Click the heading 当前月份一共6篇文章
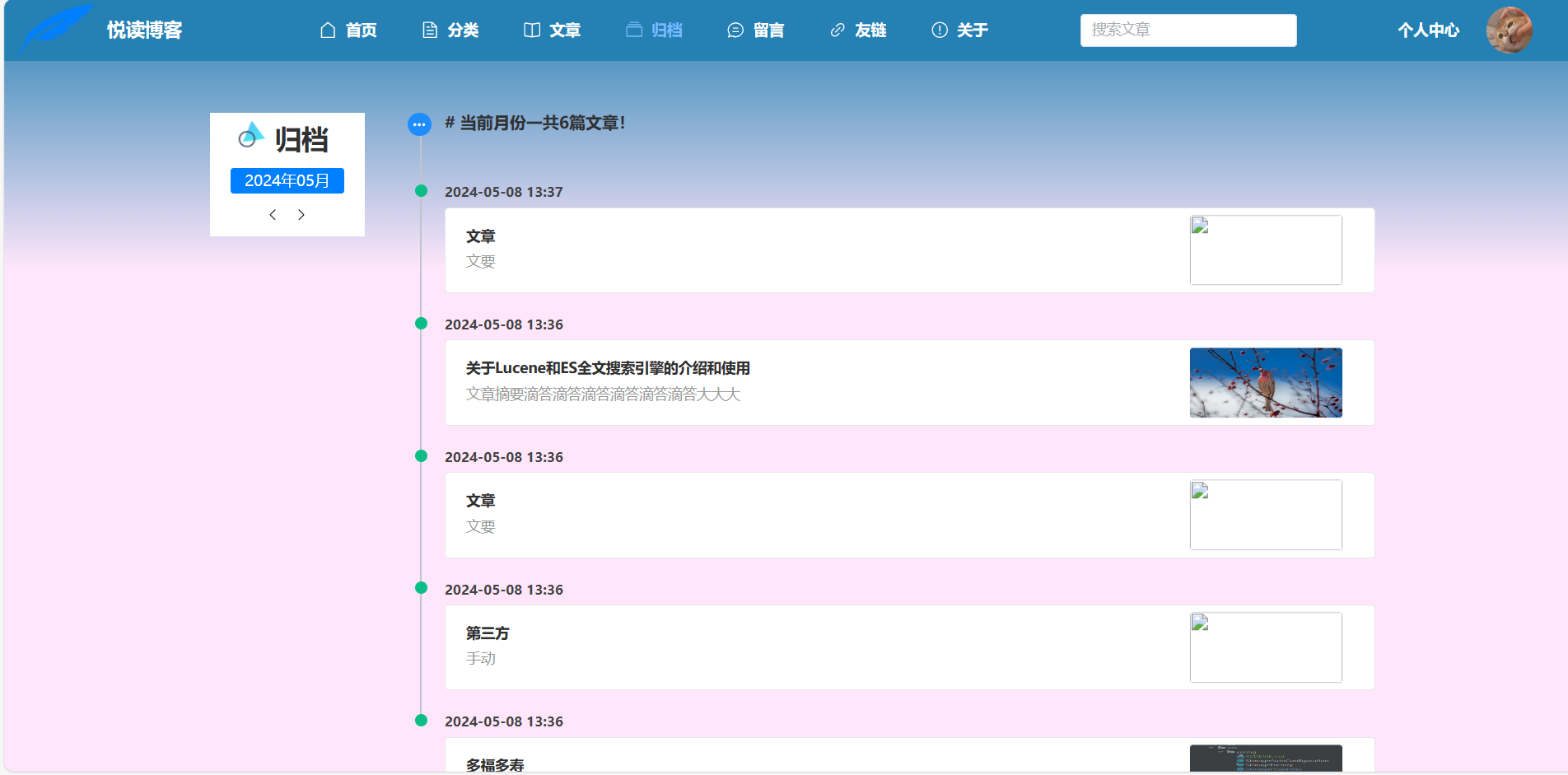The height and width of the screenshot is (775, 1568). tap(535, 123)
